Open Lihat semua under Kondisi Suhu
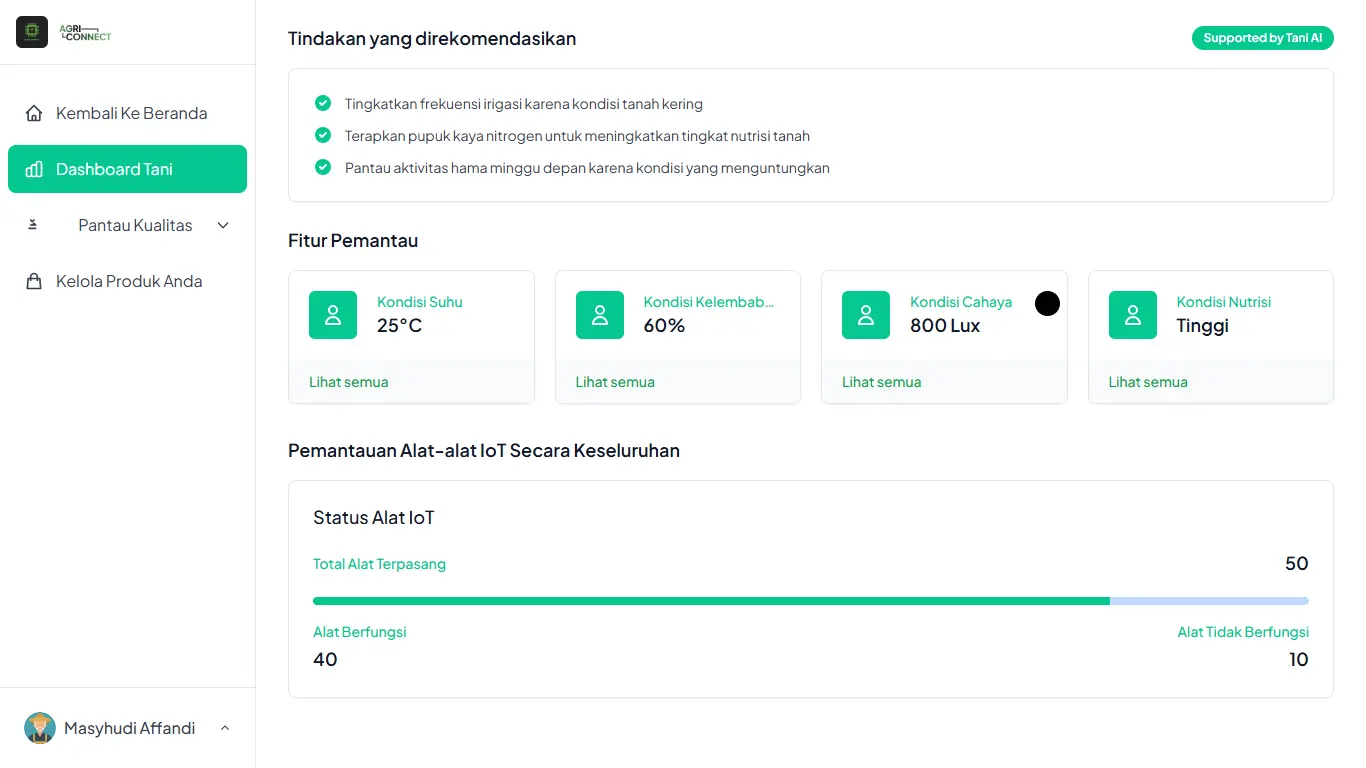 point(348,381)
